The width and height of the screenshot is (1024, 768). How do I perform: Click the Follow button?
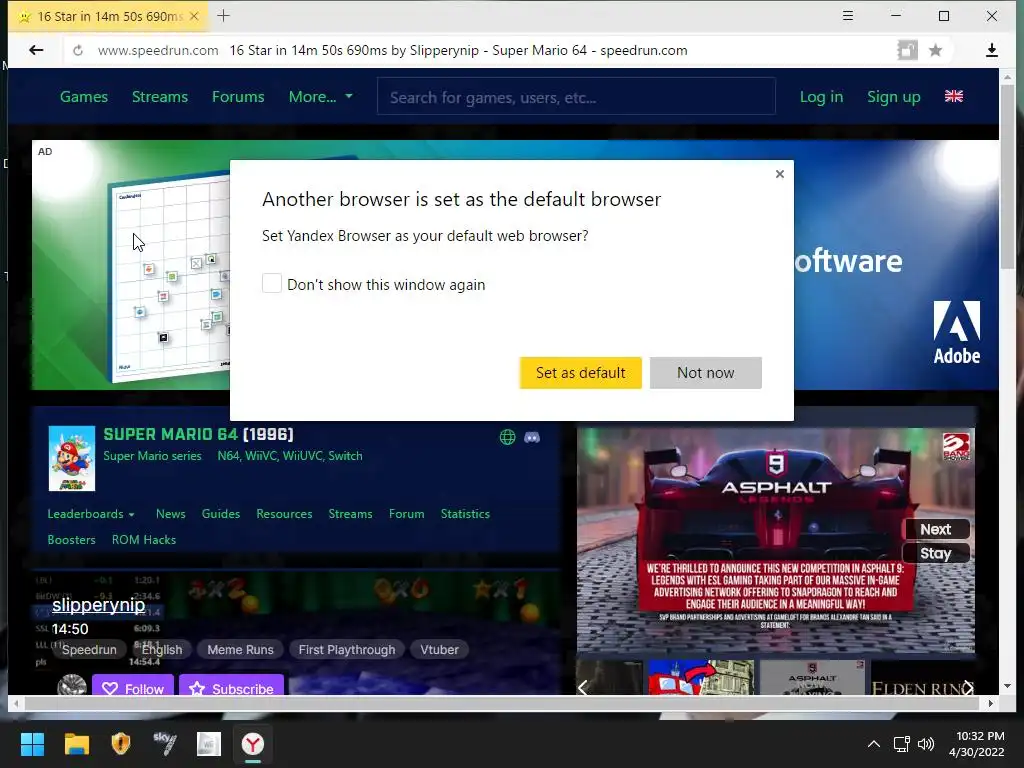click(133, 687)
